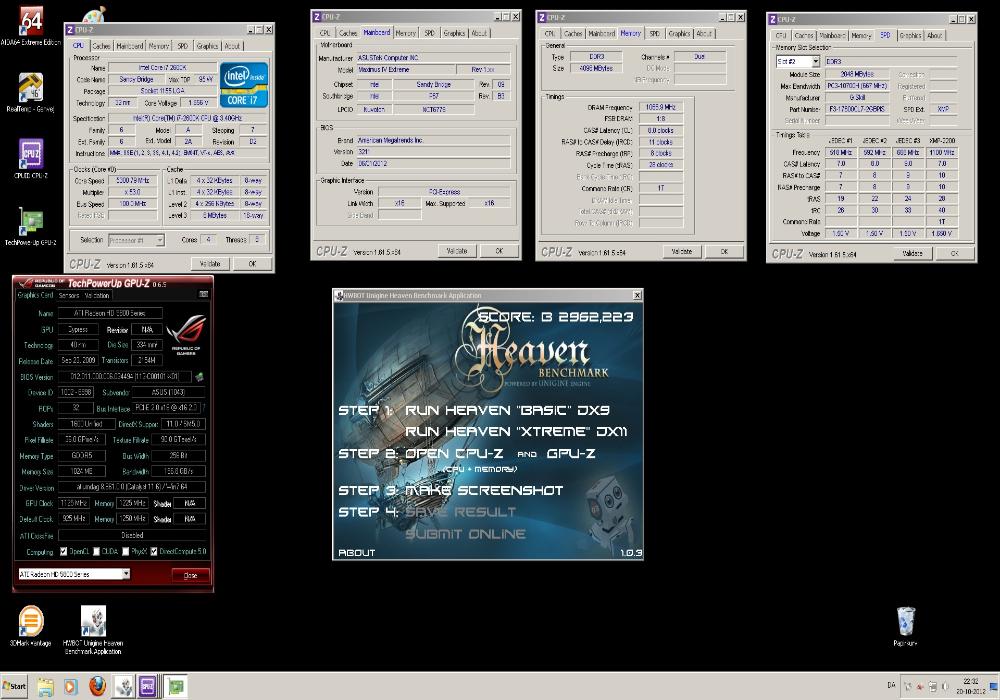
Task: Click the DA language indicator in the tray
Action: (891, 685)
